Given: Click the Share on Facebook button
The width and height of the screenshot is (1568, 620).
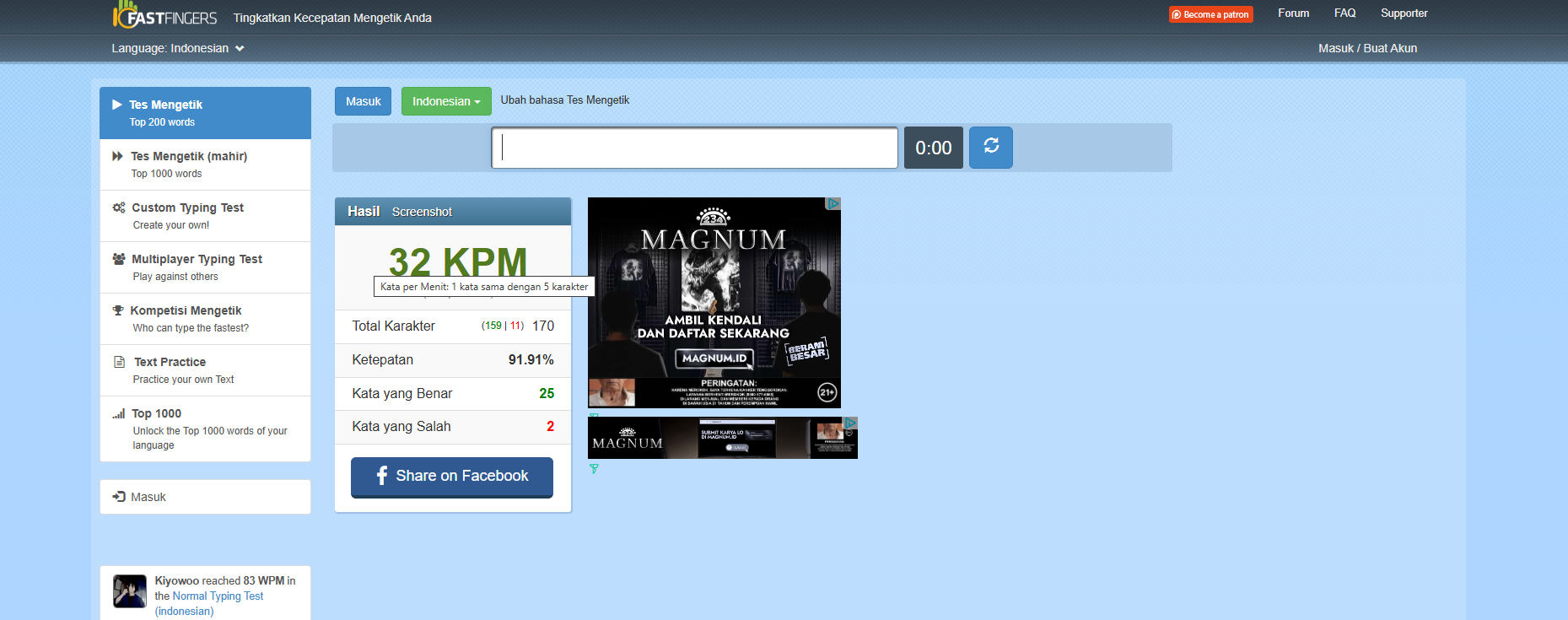Looking at the screenshot, I should [x=452, y=477].
